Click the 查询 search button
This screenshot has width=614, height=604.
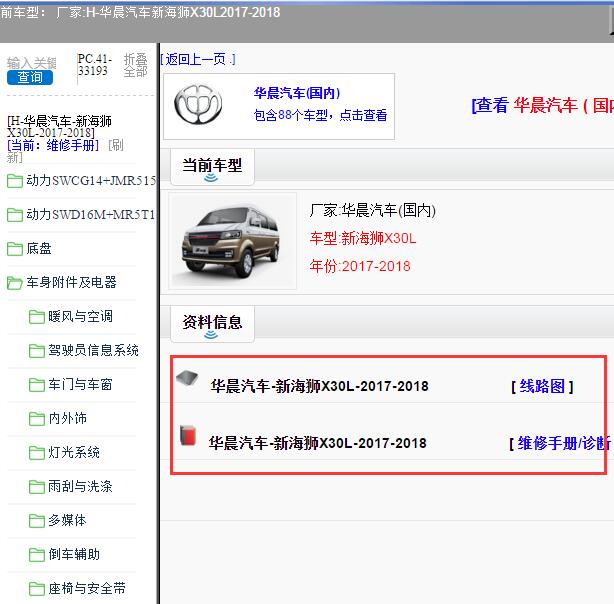[30, 77]
